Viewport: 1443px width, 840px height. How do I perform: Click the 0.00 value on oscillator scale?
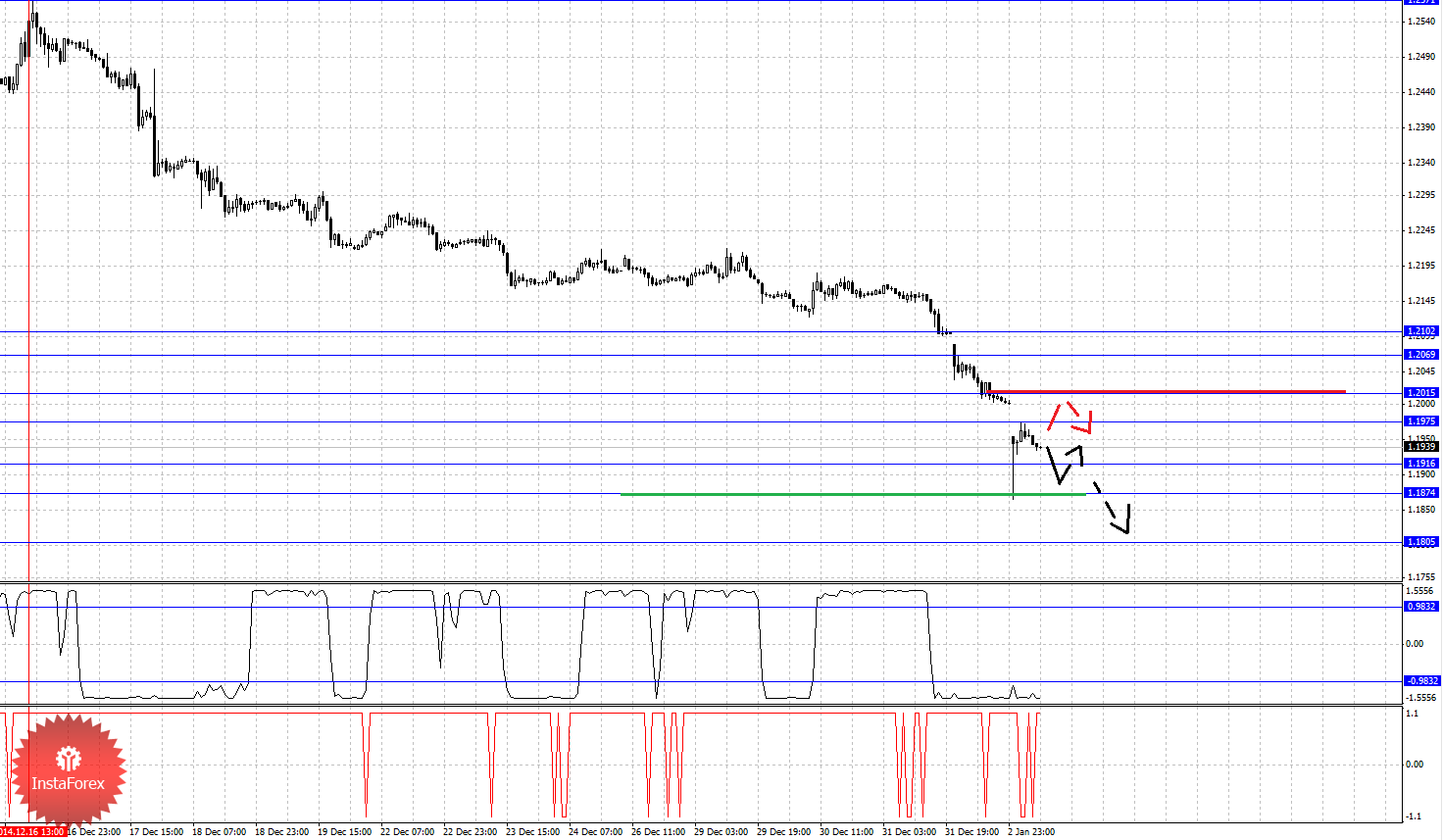(1415, 644)
